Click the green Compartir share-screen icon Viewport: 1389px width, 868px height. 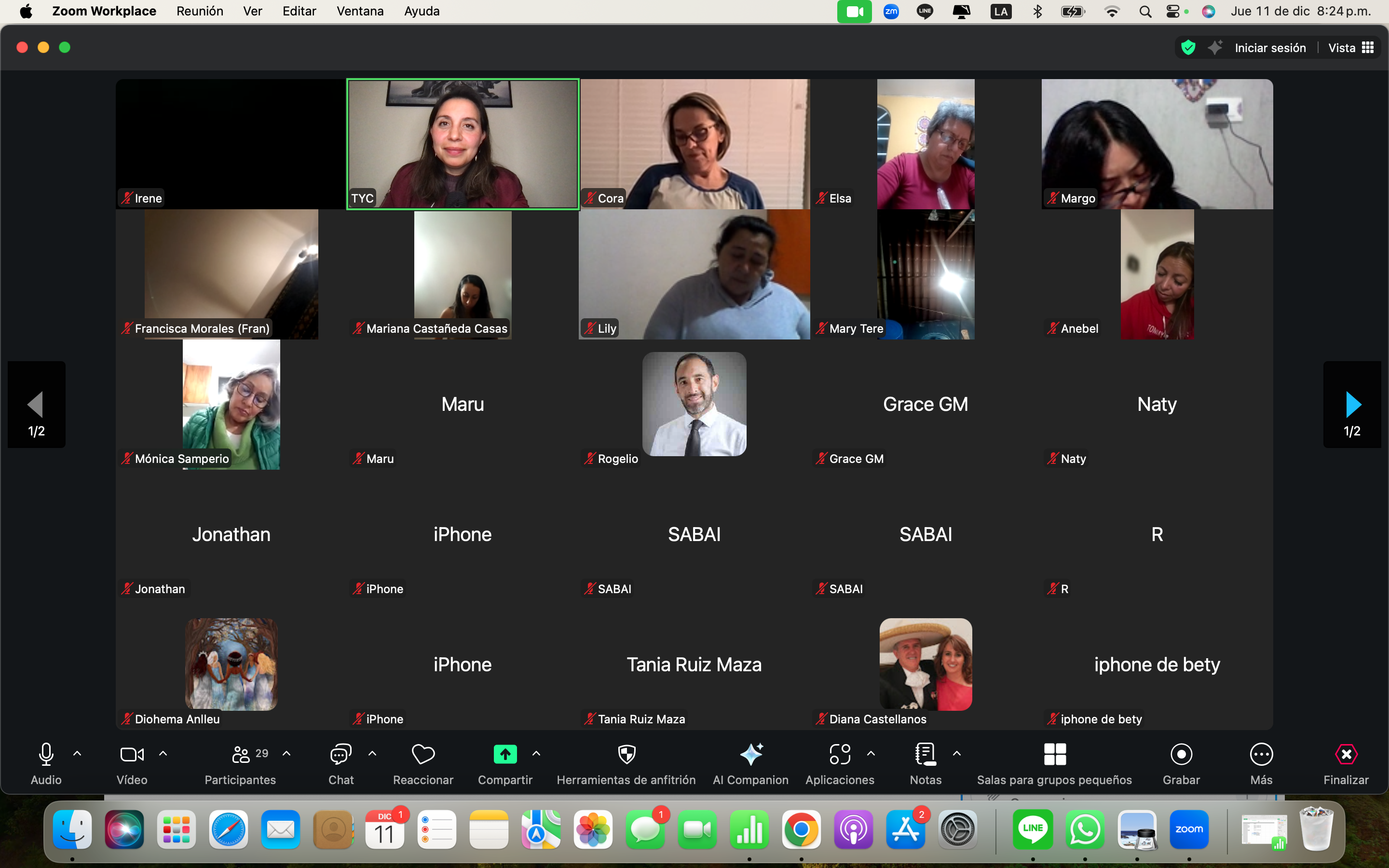coord(505,755)
